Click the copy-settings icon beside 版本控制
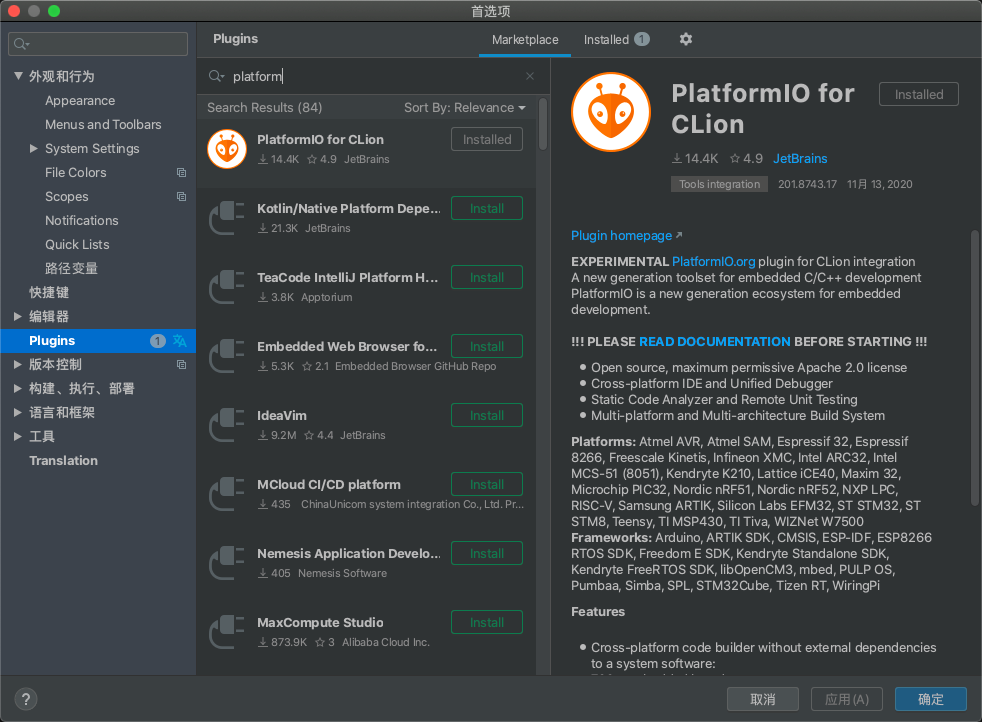 point(182,364)
